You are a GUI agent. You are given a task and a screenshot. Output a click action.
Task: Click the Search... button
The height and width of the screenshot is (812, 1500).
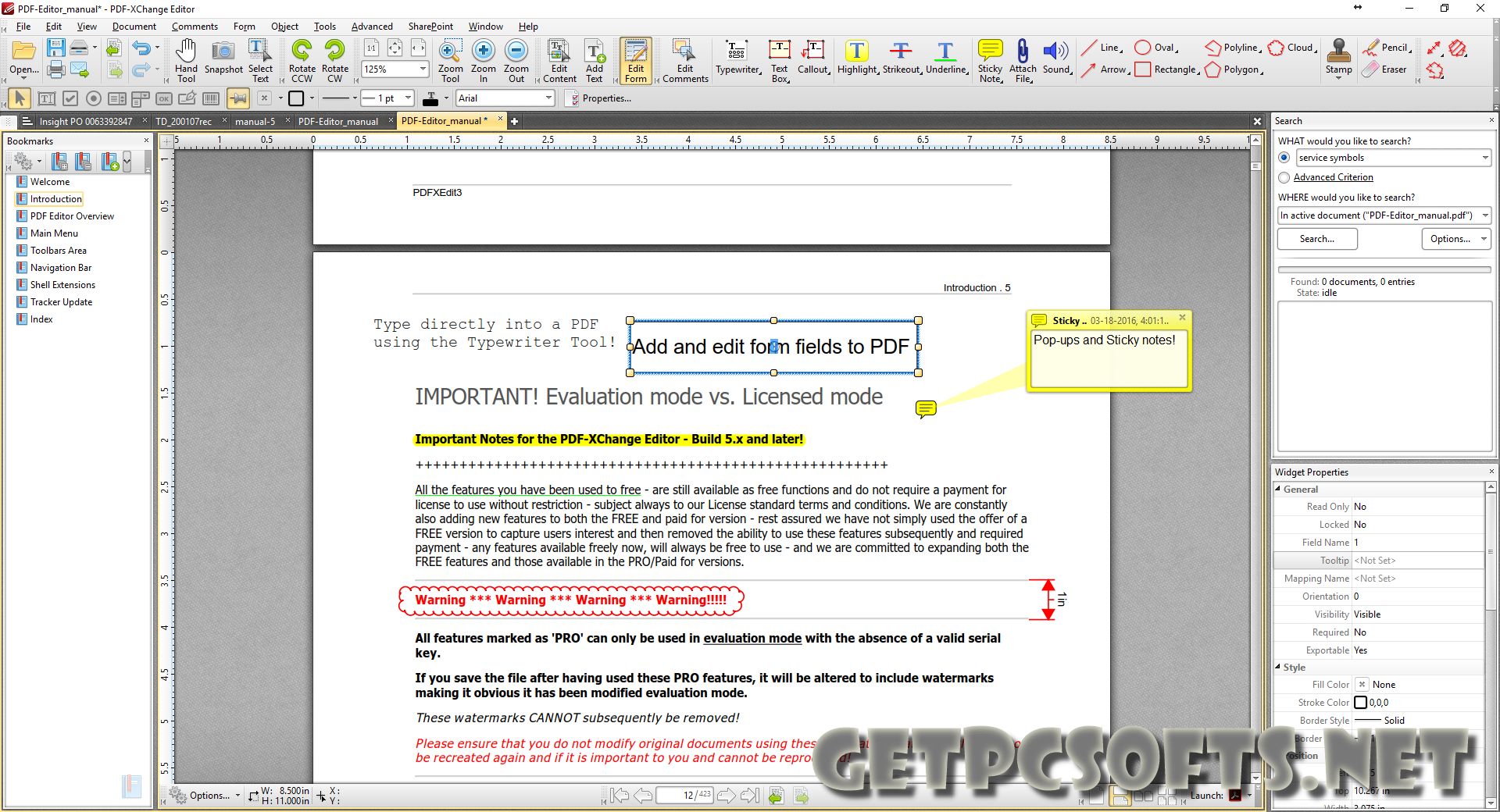(1317, 239)
